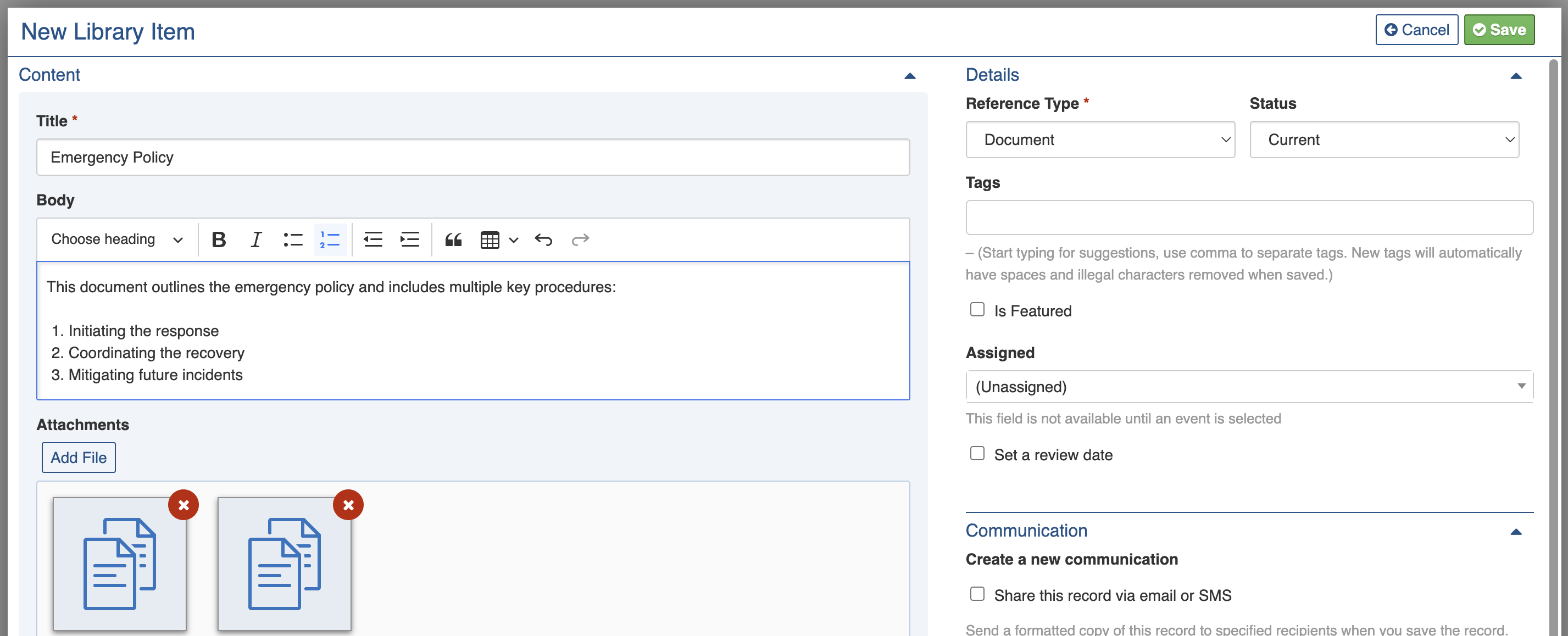Viewport: 1568px width, 636px height.
Task: Toggle bold formatting in body editor
Action: coord(219,240)
